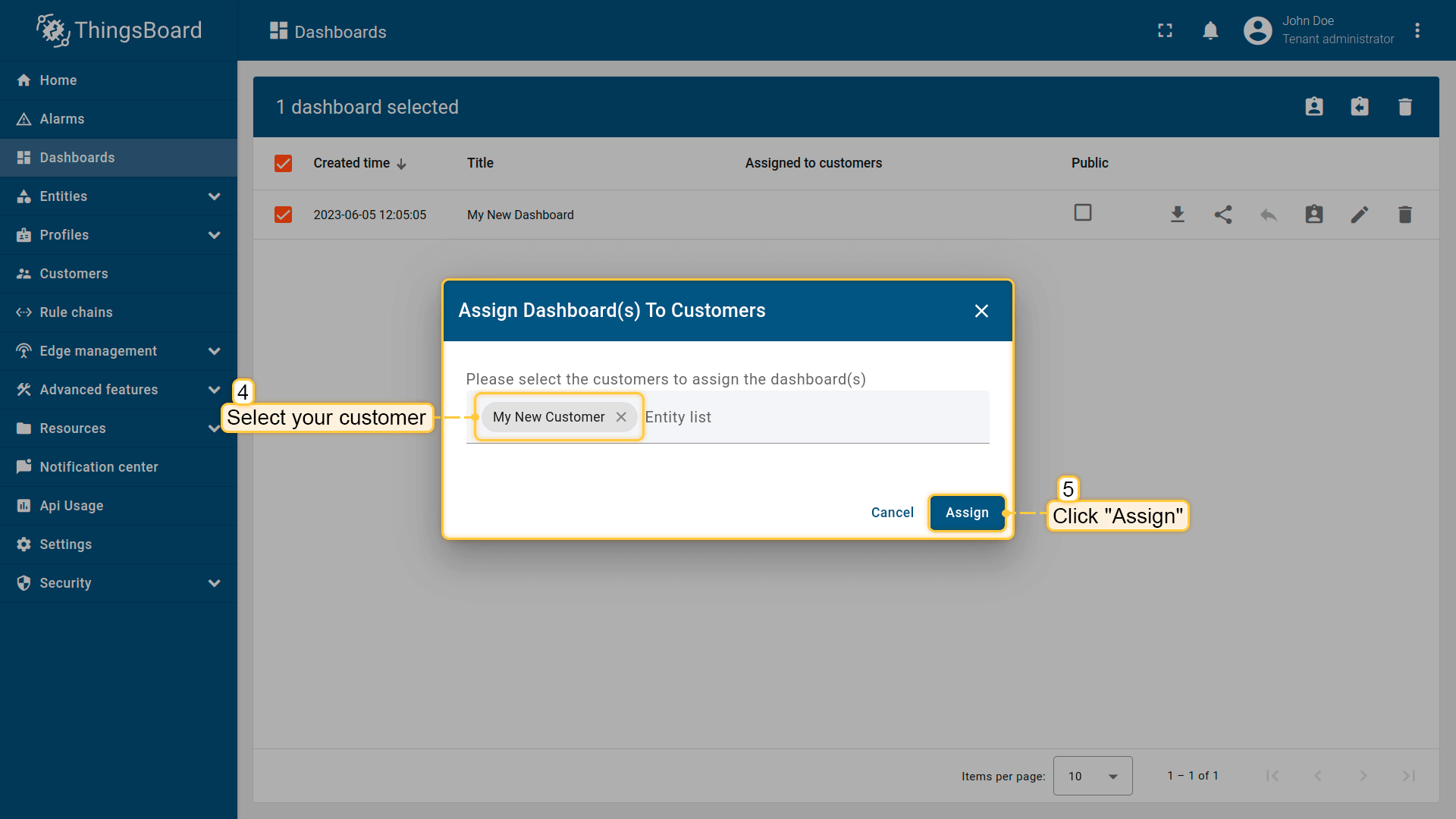Click assign-to-customers icon in selection header
This screenshot has width=1456, height=819.
[x=1313, y=107]
